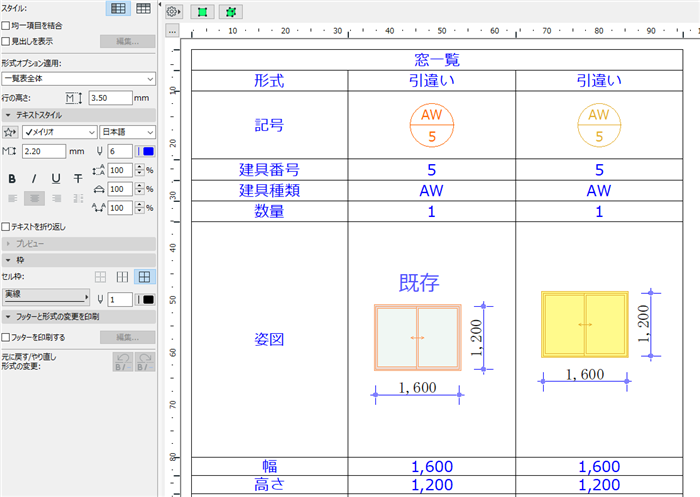Open the メイリオ font dropdown
The image size is (700, 497).
[60, 132]
